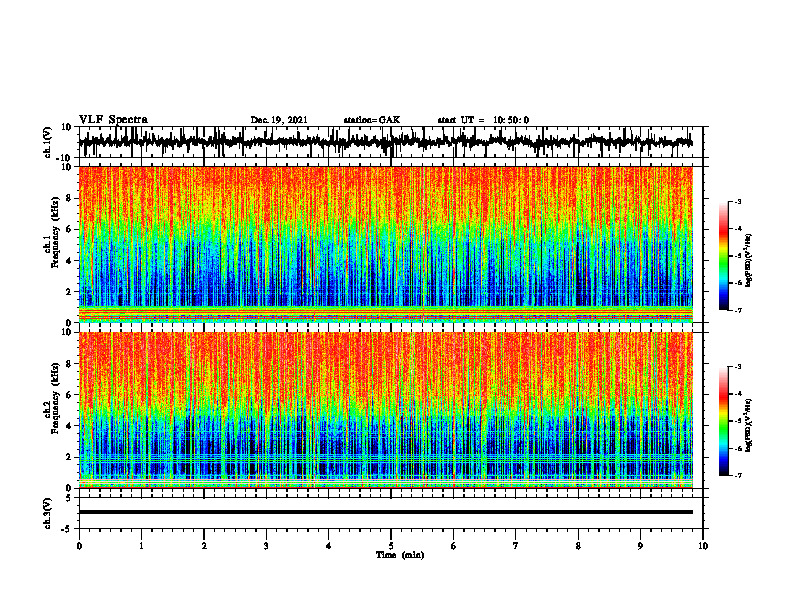Viewport: 792px width, 612px height.
Task: Click the "6" minute tick label
Action: 454,546
